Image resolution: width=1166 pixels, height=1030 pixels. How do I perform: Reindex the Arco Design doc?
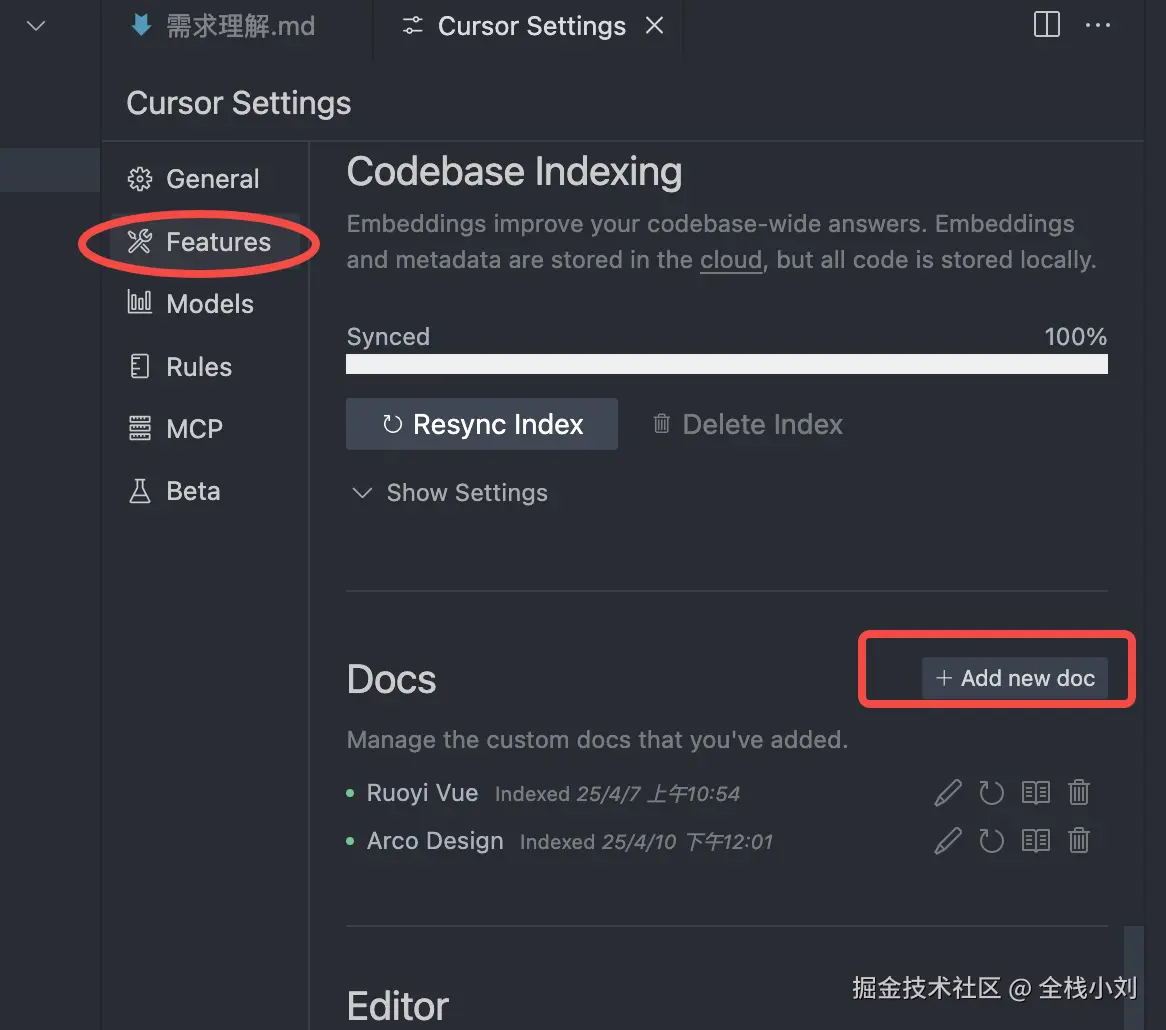coord(991,841)
